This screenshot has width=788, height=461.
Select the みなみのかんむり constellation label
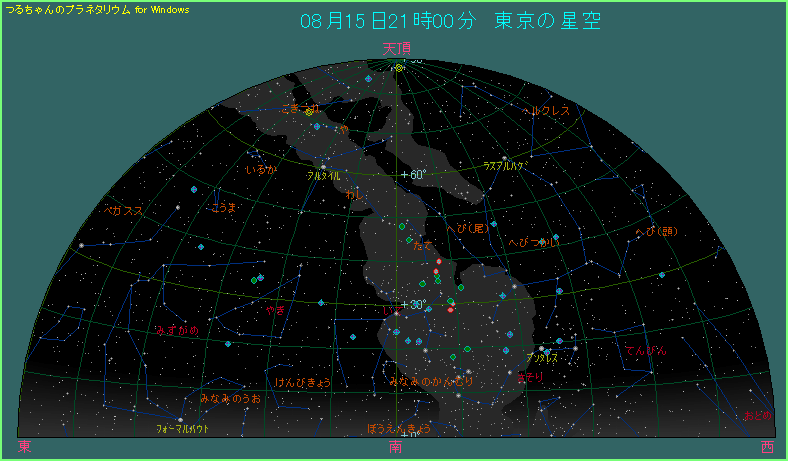(431, 381)
